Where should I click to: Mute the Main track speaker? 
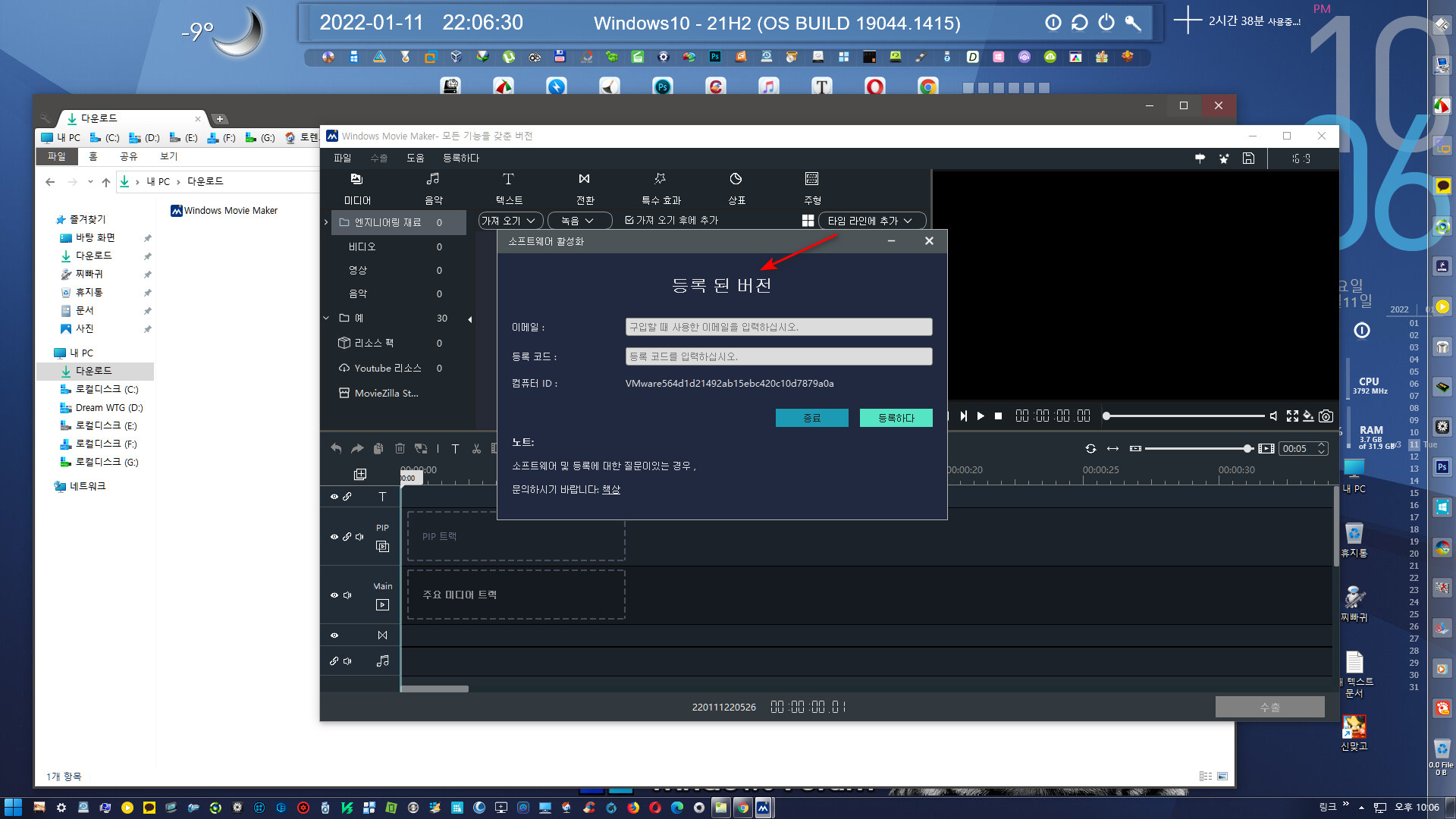click(347, 595)
